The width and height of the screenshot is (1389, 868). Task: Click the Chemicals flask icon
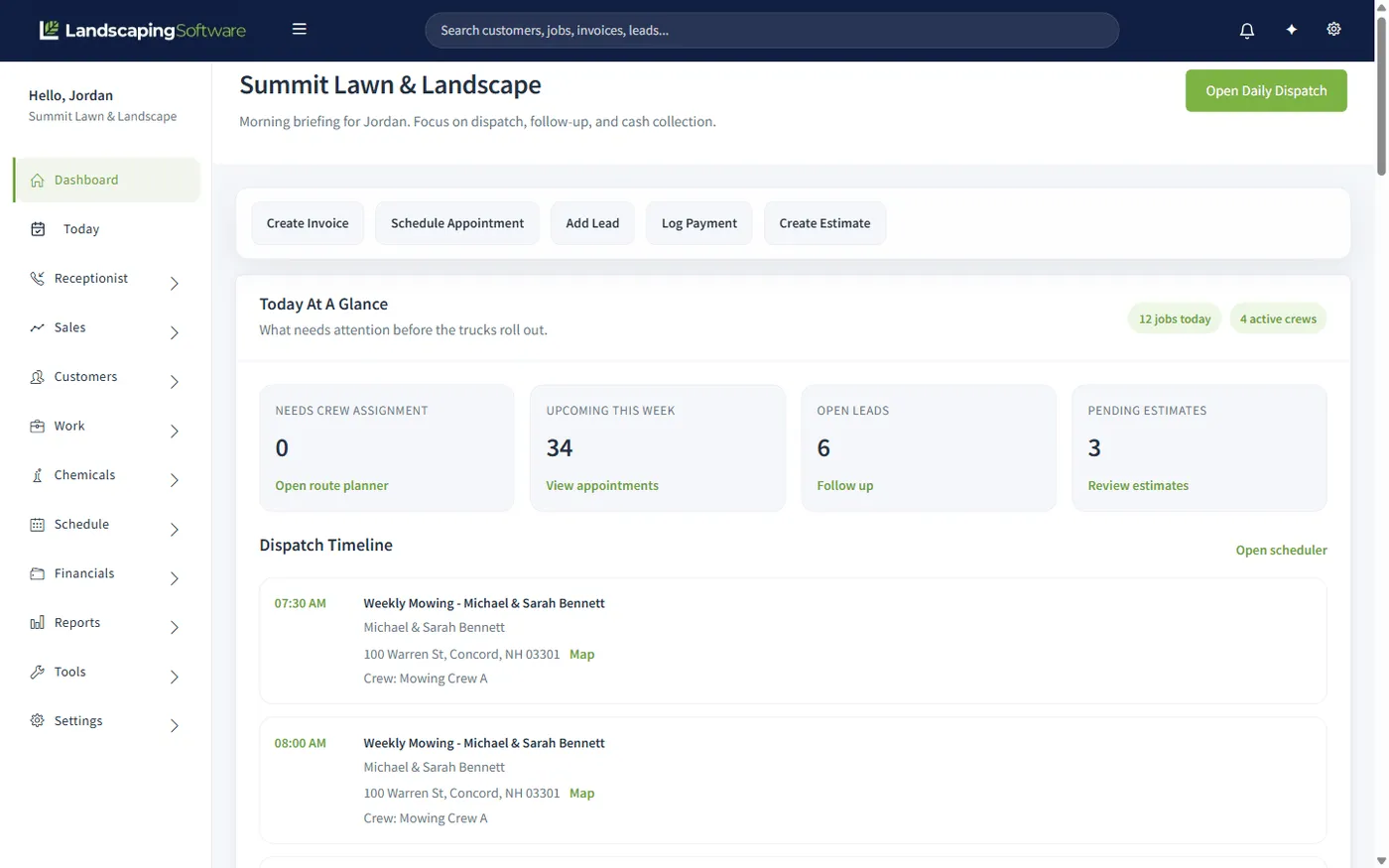[x=38, y=475]
